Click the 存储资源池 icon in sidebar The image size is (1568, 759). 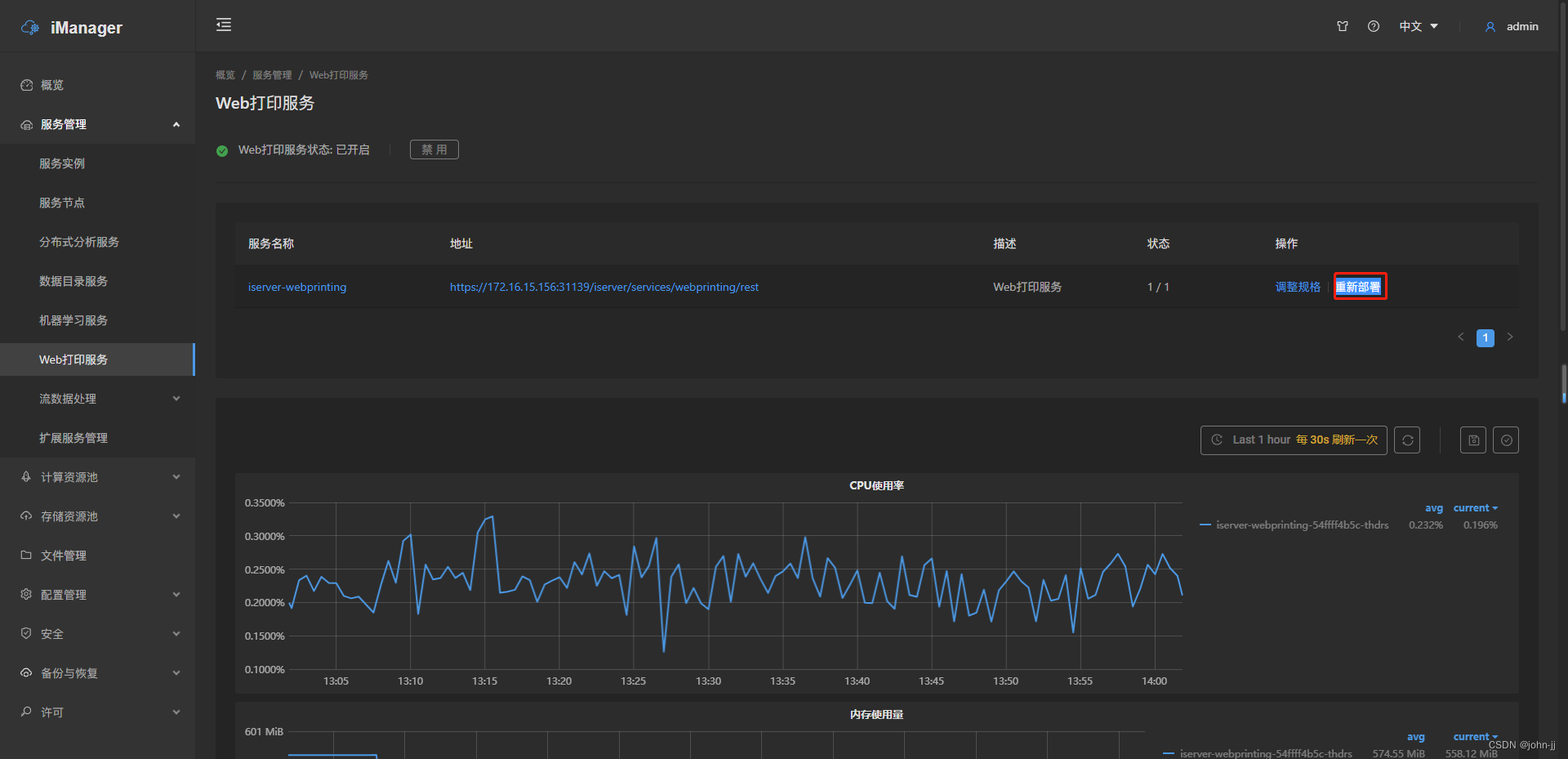(x=26, y=516)
